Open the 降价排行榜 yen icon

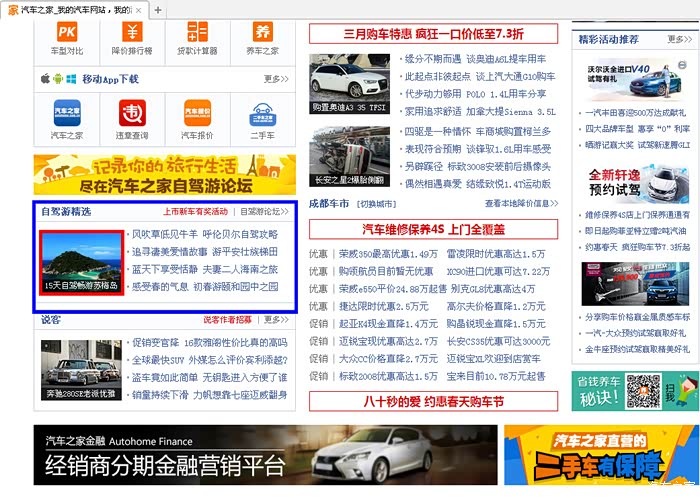(x=132, y=32)
